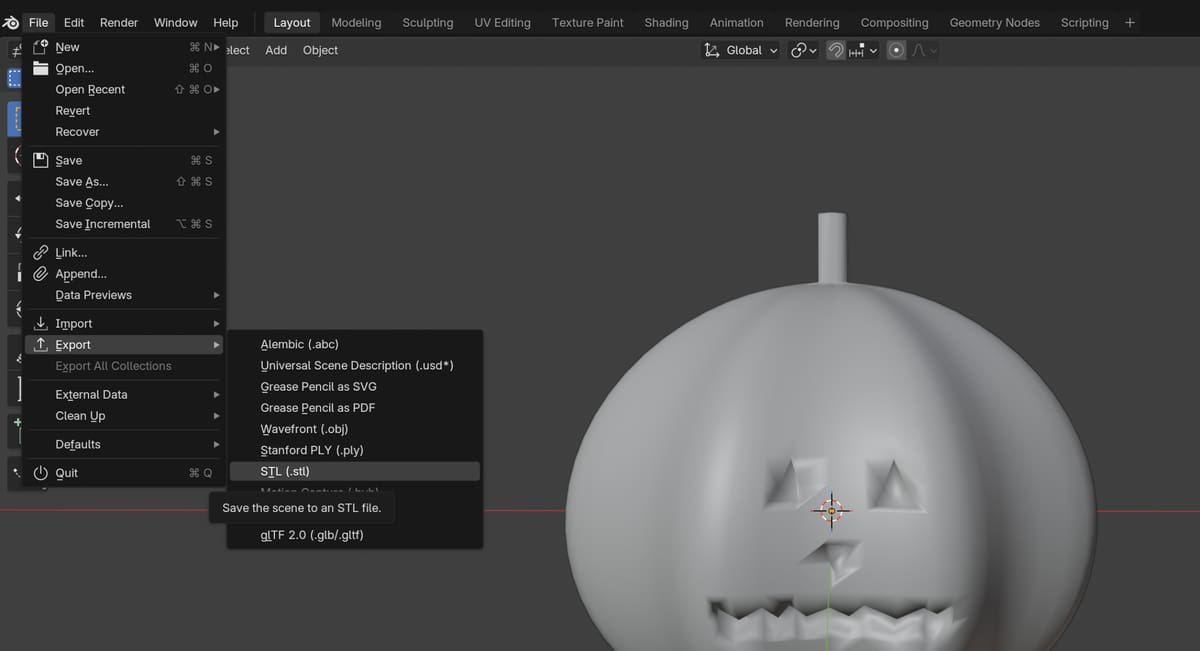Choose Save Copy from File menu
Viewport: 1200px width, 651px height.
[124, 203]
